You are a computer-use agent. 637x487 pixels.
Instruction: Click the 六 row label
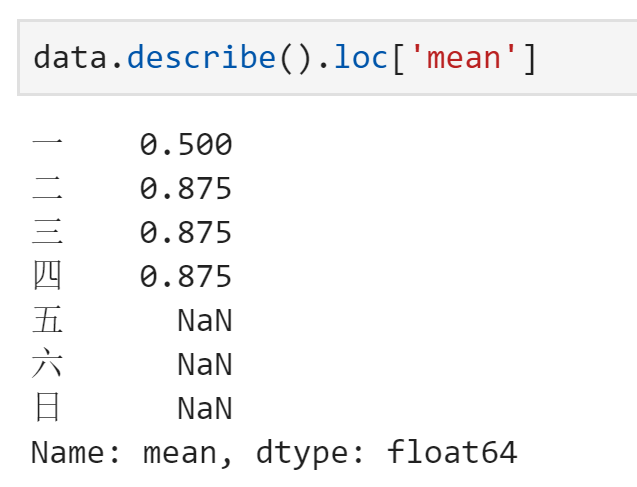[x=47, y=363]
